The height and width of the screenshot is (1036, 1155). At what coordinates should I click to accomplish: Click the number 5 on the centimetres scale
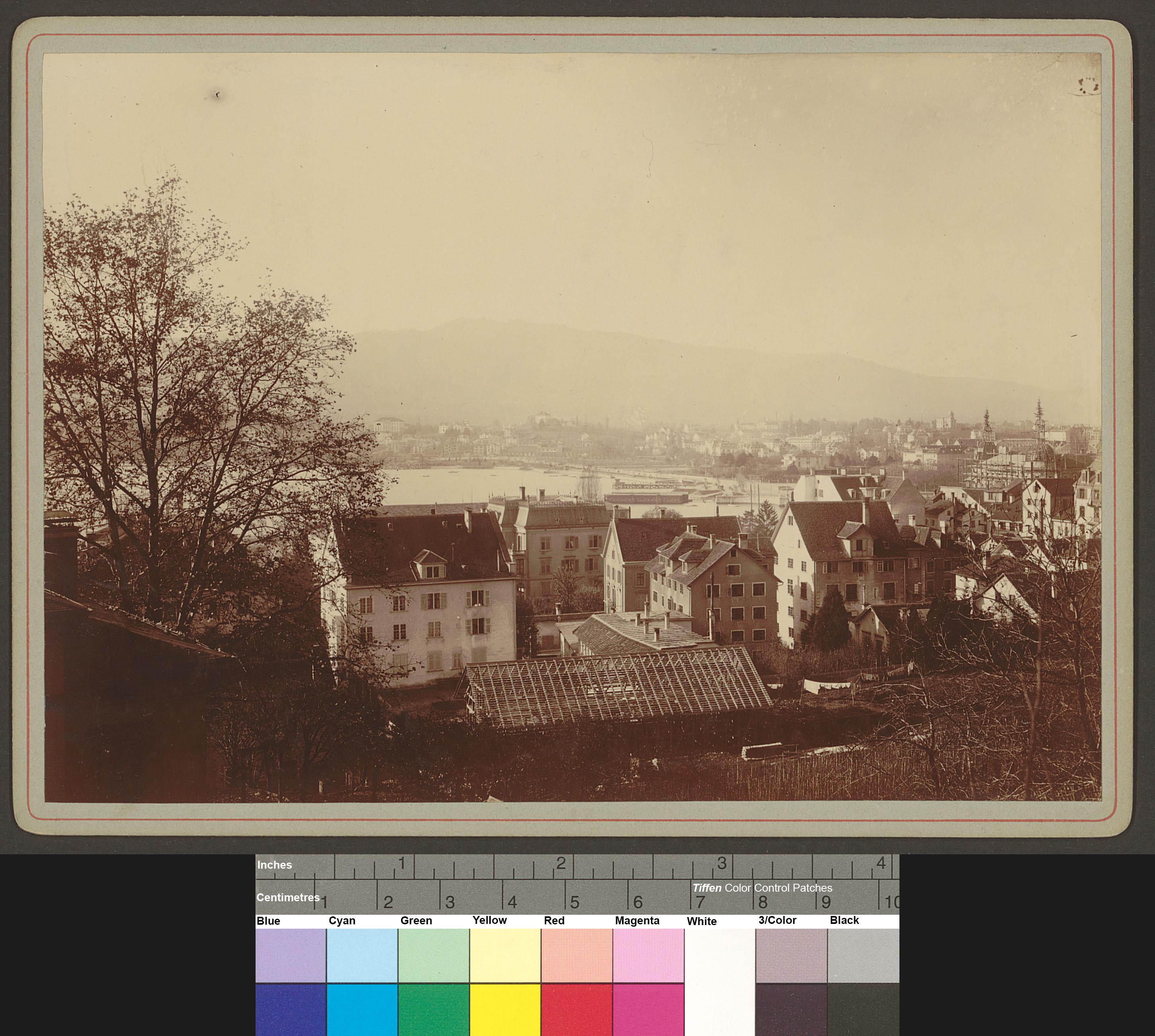pos(575,902)
